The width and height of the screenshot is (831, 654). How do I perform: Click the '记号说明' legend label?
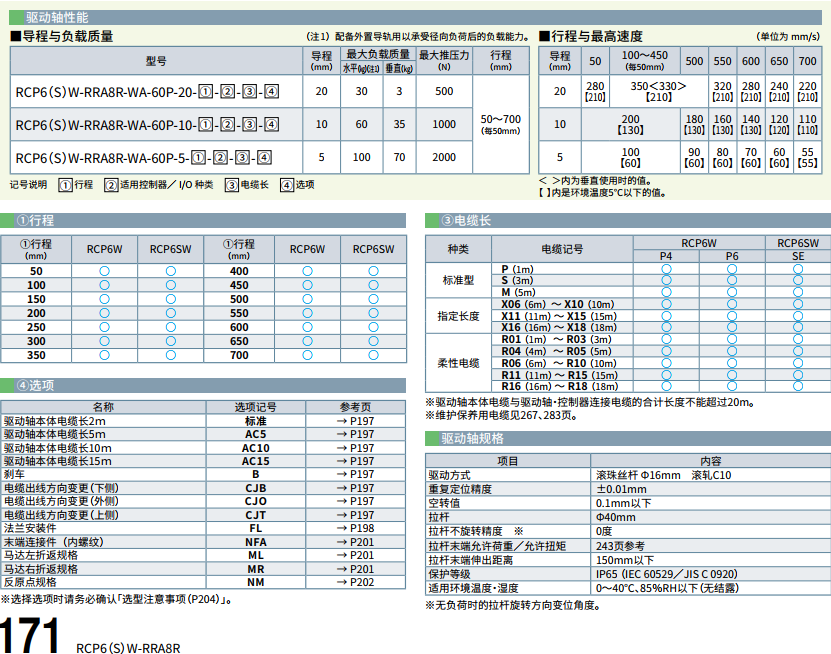pyautogui.click(x=28, y=184)
